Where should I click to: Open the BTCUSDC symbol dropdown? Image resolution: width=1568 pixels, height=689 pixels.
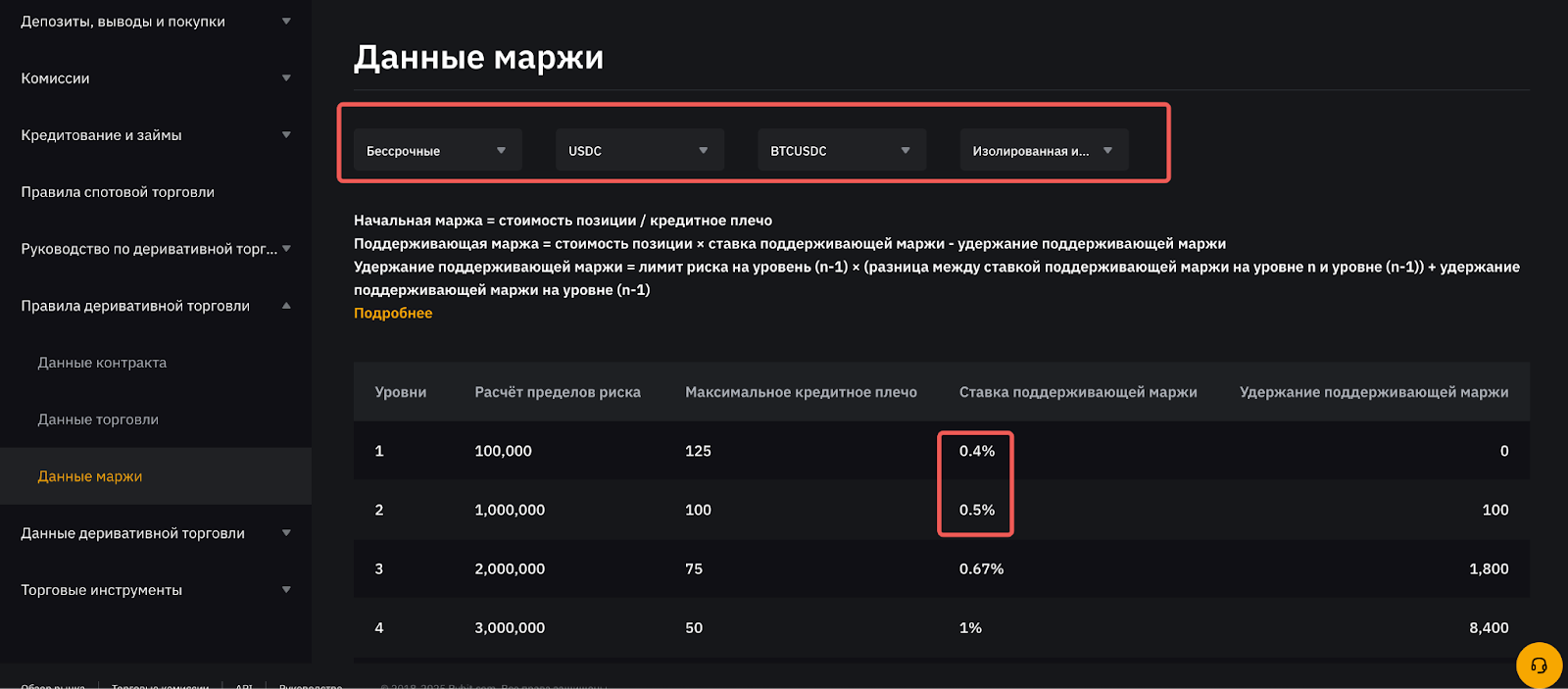coord(841,151)
